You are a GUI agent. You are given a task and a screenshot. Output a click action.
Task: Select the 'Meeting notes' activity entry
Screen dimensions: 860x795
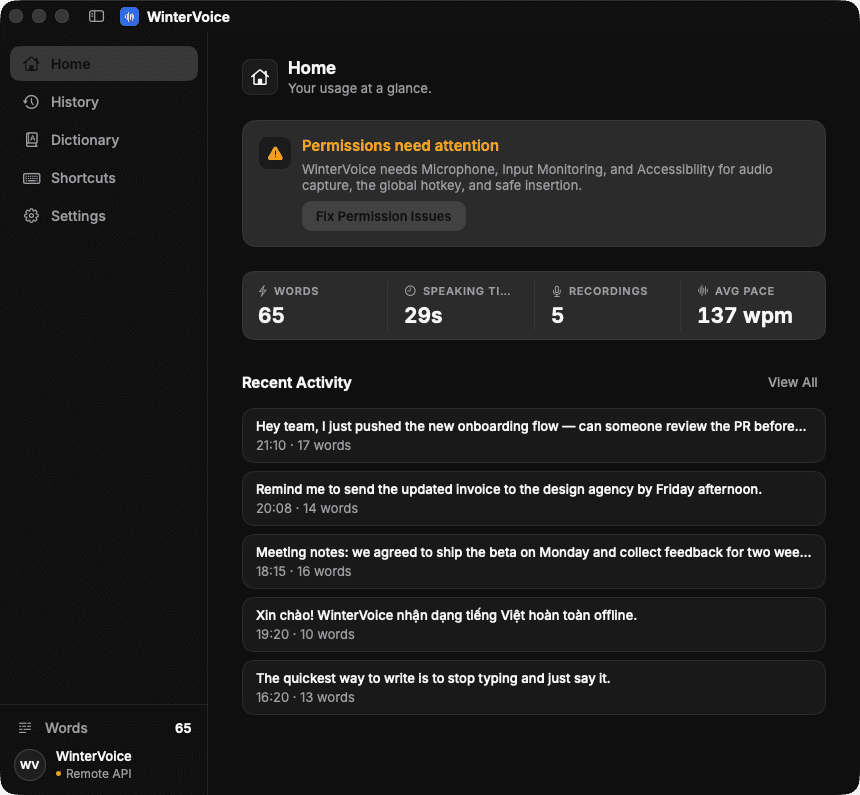[534, 562]
